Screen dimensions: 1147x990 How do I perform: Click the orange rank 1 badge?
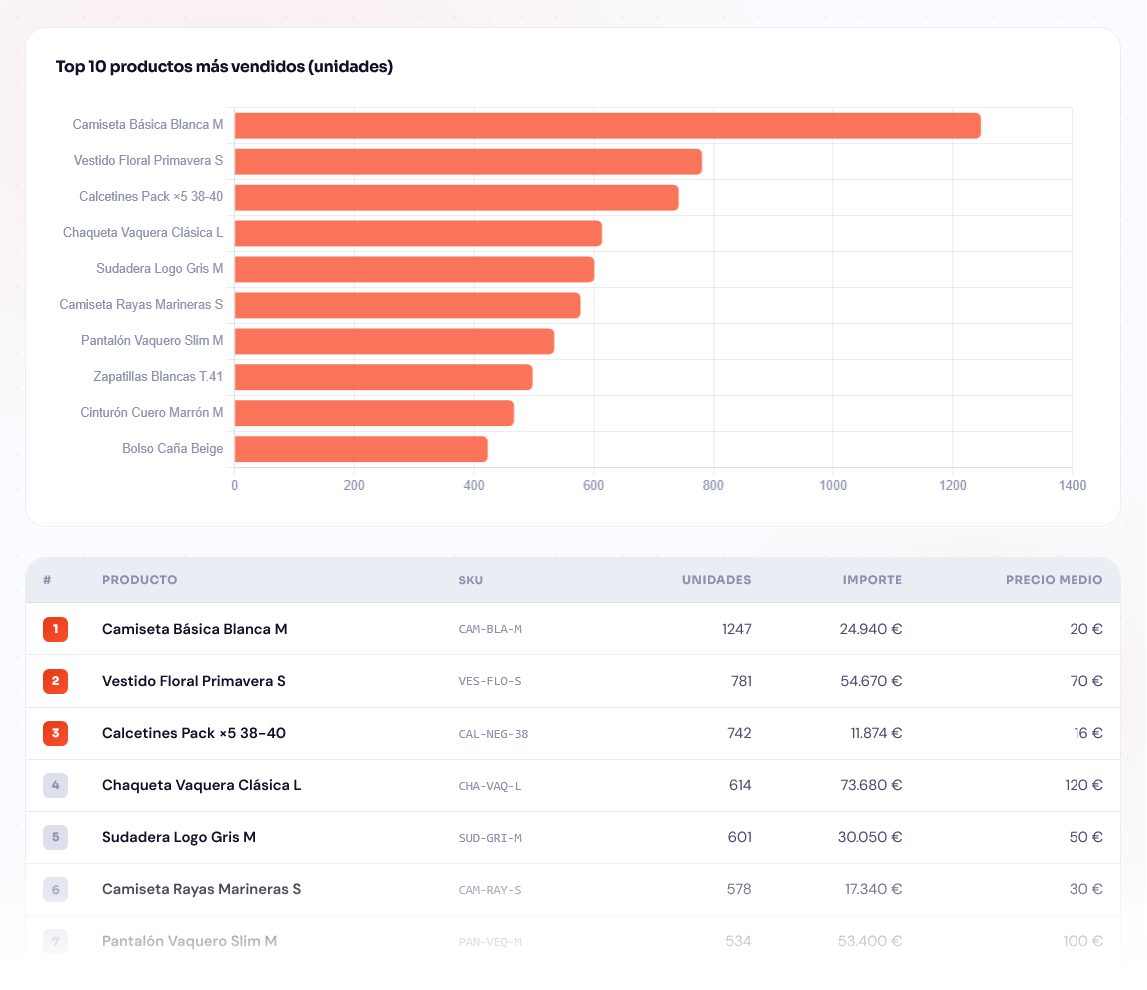55,629
